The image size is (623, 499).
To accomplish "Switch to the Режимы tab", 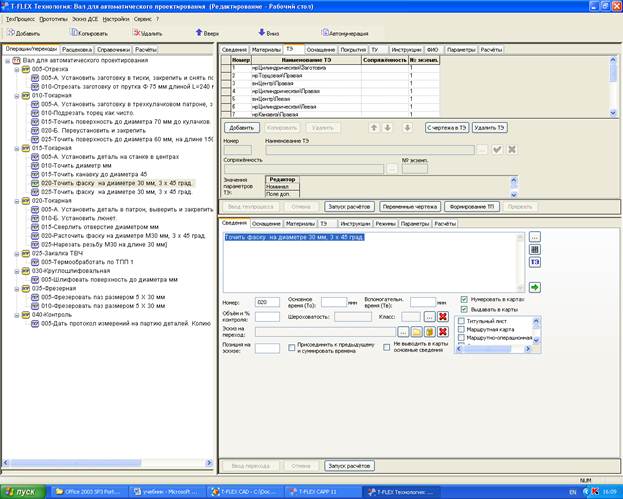I will pos(385,224).
